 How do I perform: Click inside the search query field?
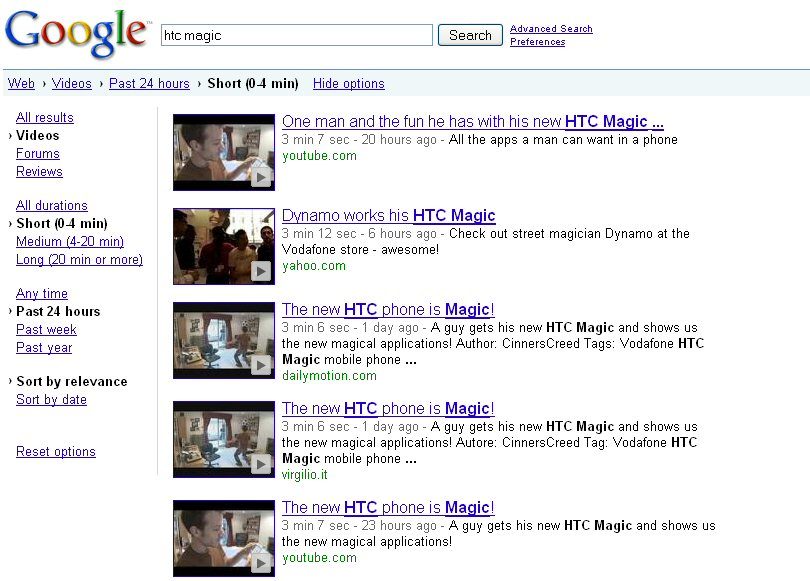pyautogui.click(x=295, y=34)
